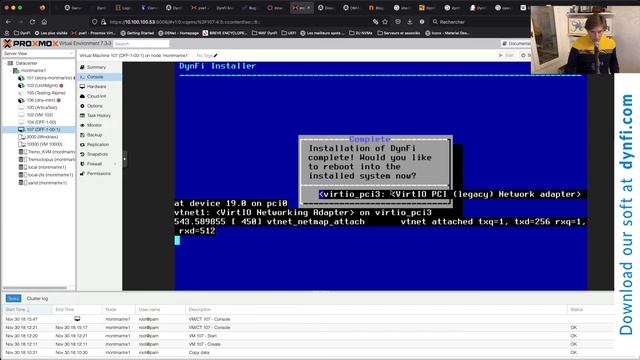Collapse the side menu using the panel splitter handle
Screen dimensions: 640x360
point(124,159)
